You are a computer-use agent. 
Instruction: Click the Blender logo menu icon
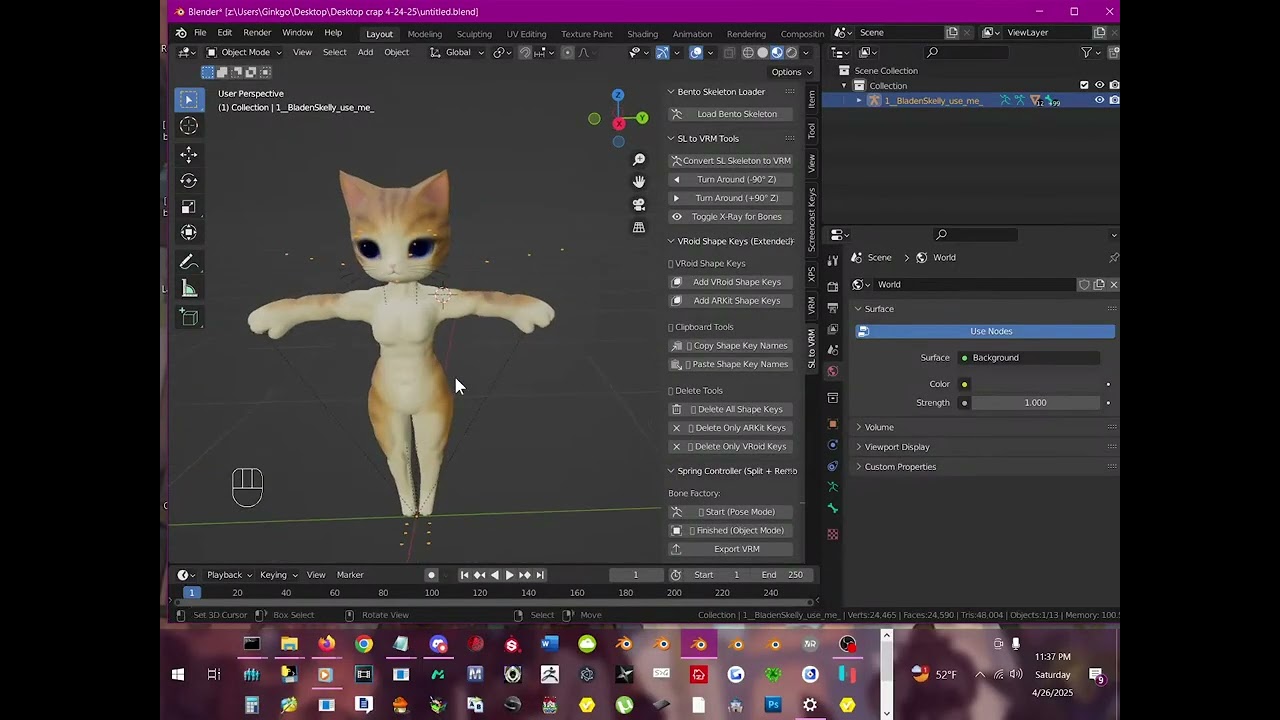pos(181,33)
